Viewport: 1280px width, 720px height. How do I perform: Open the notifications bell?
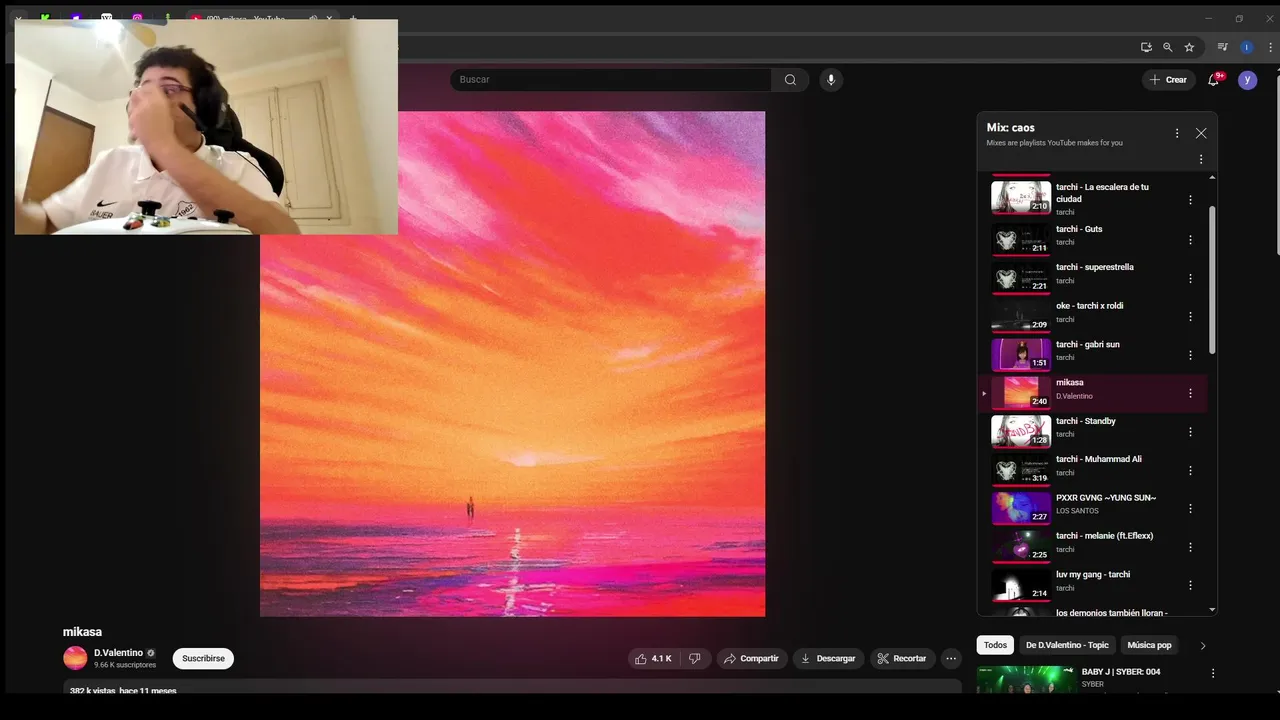pyautogui.click(x=1214, y=80)
